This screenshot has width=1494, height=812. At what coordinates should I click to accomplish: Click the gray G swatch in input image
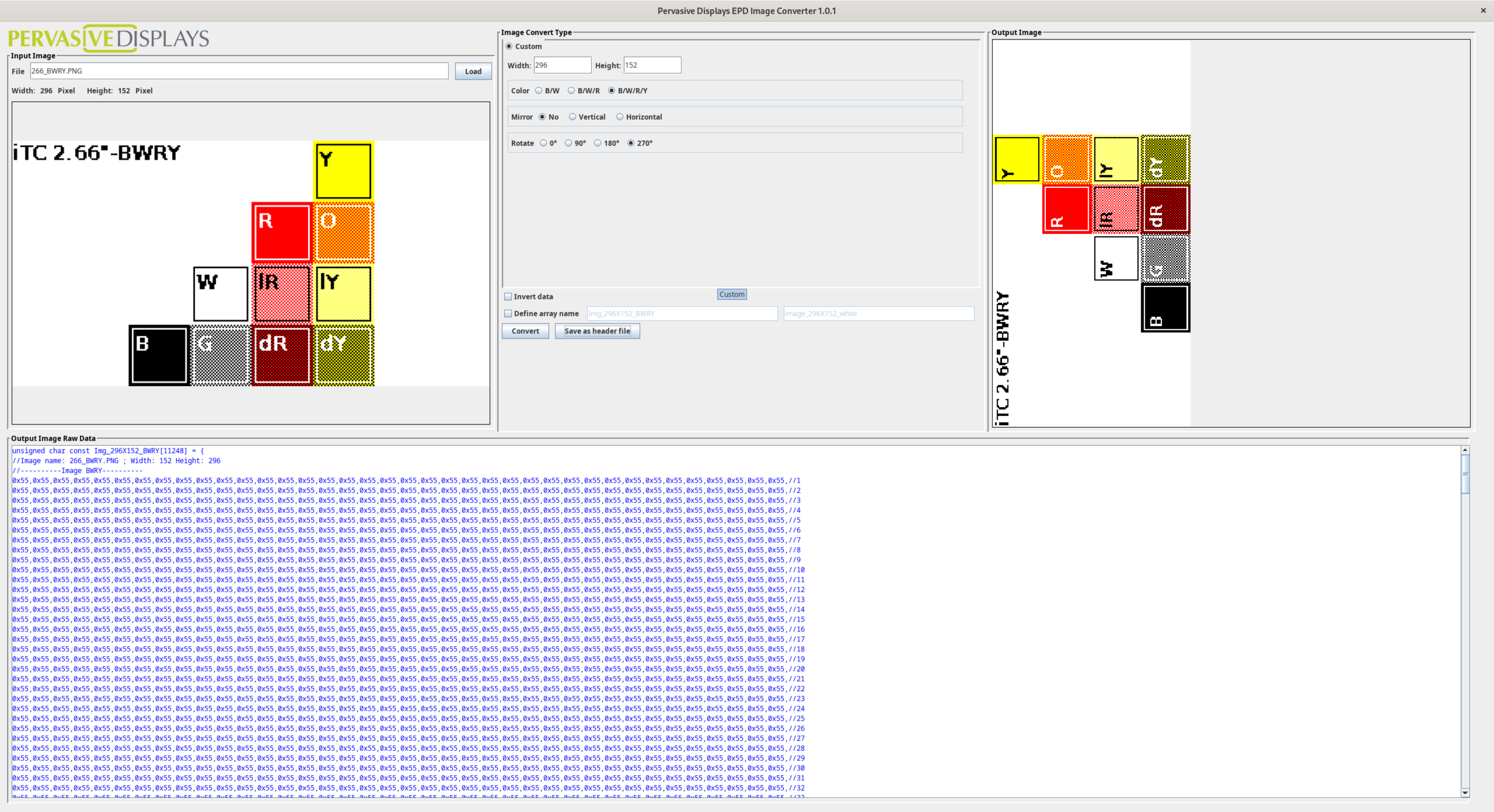click(220, 355)
